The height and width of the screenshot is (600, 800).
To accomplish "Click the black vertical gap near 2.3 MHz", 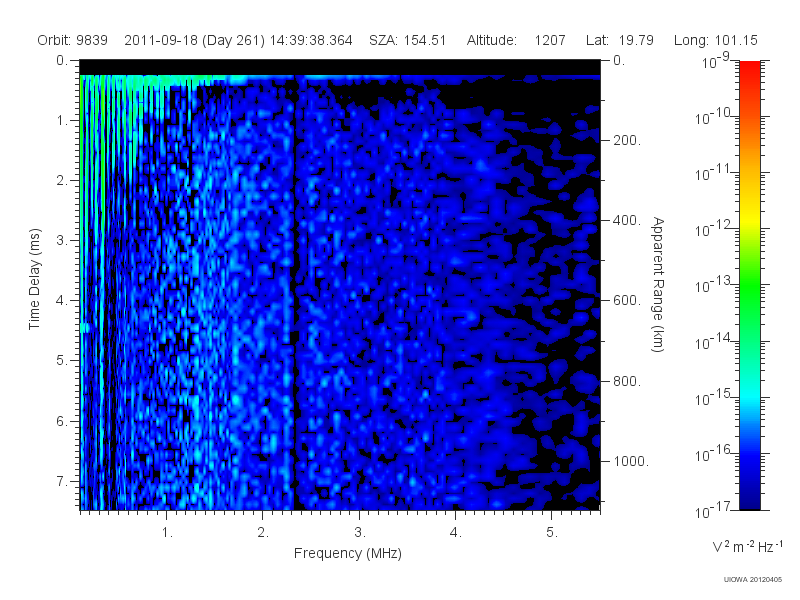I will 294,293.
